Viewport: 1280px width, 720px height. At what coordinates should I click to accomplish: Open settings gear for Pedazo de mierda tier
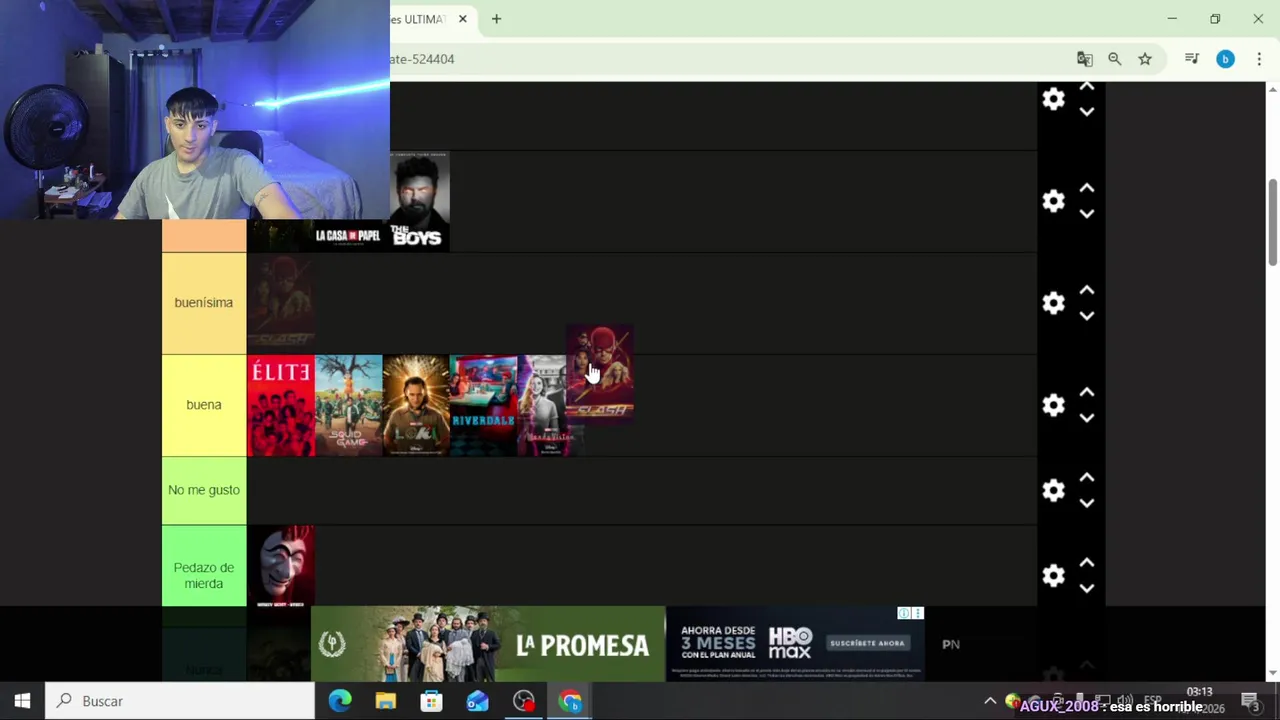click(1053, 575)
